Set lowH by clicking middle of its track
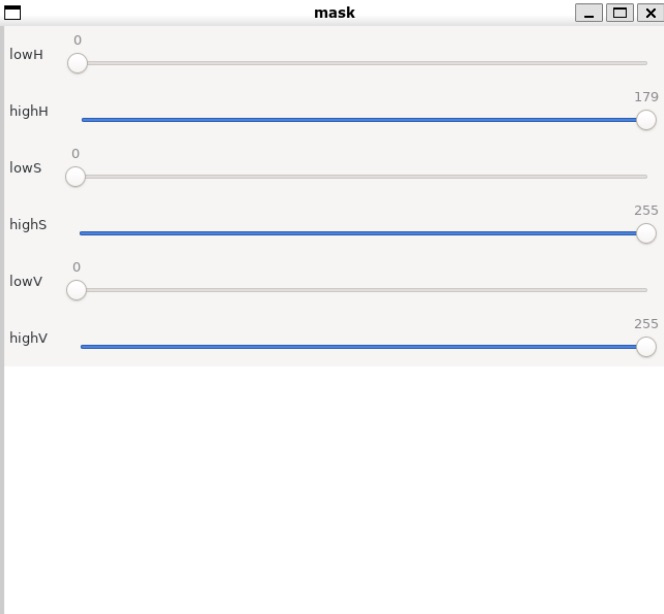The height and width of the screenshot is (614, 664). coord(364,63)
